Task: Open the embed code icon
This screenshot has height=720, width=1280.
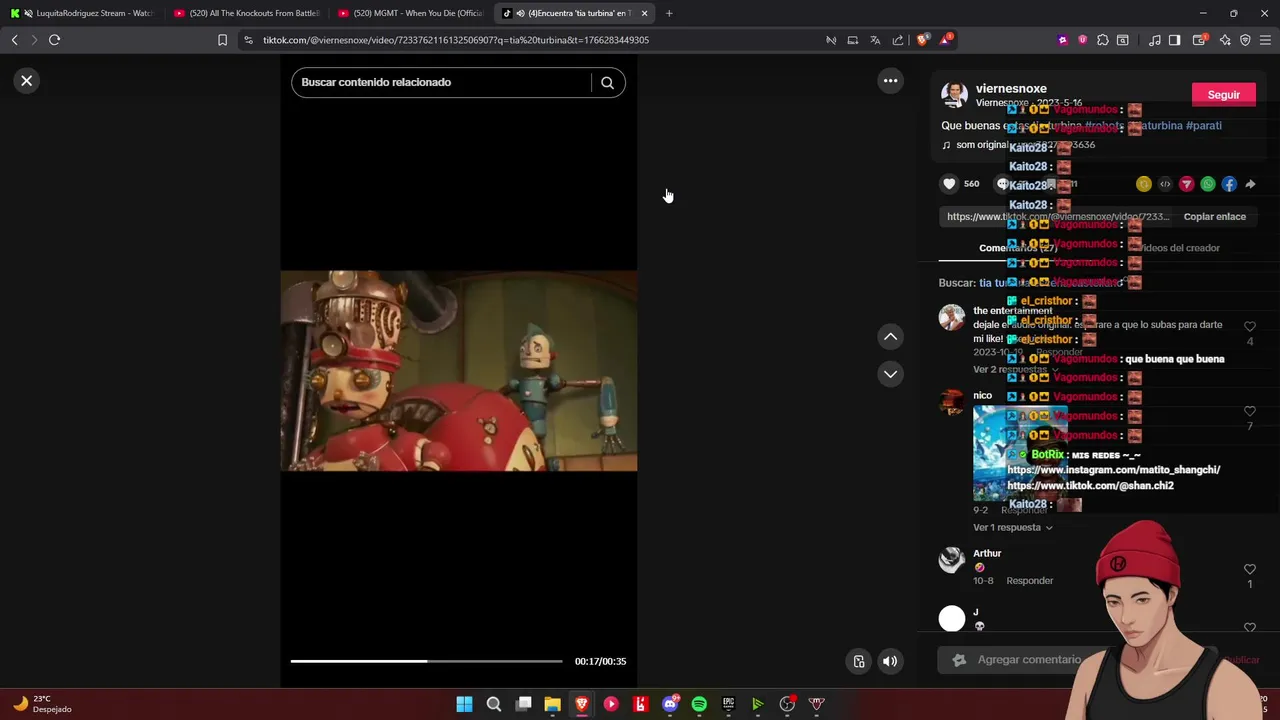Action: click(x=1165, y=184)
